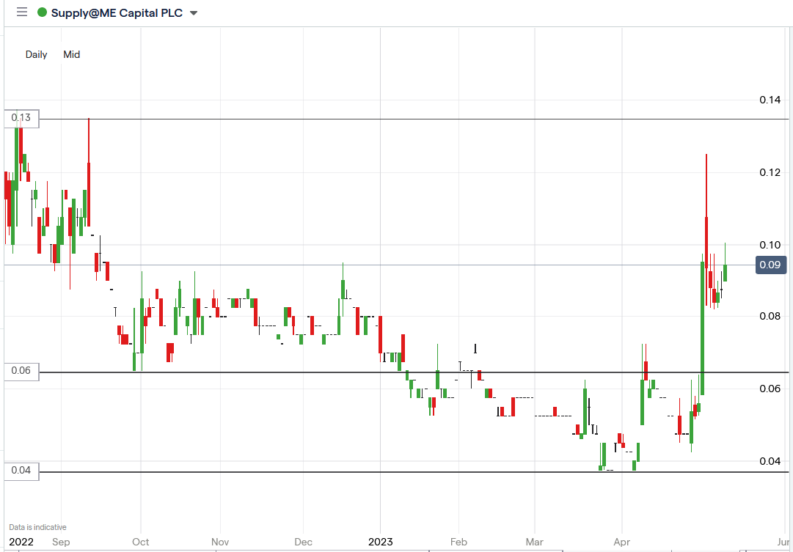Click the Apr label on time axis

point(622,542)
